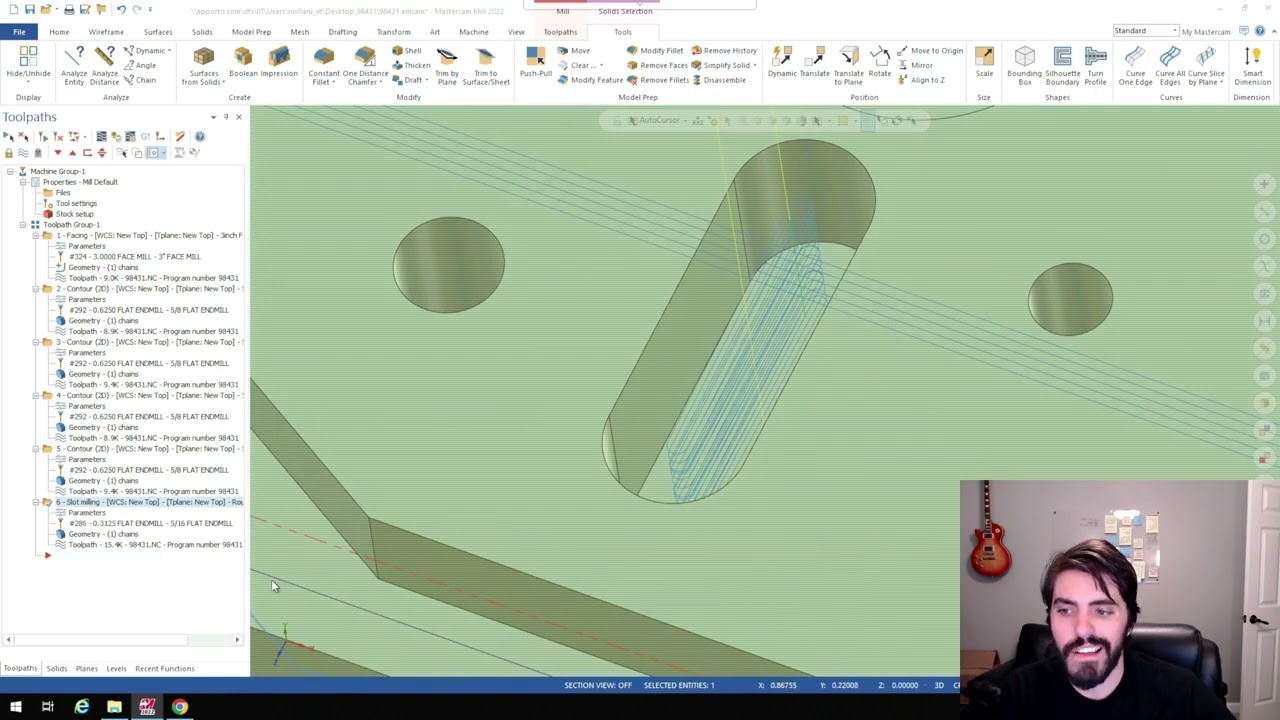The height and width of the screenshot is (720, 1280).
Task: Select Stock setup in tree
Action: 74,214
